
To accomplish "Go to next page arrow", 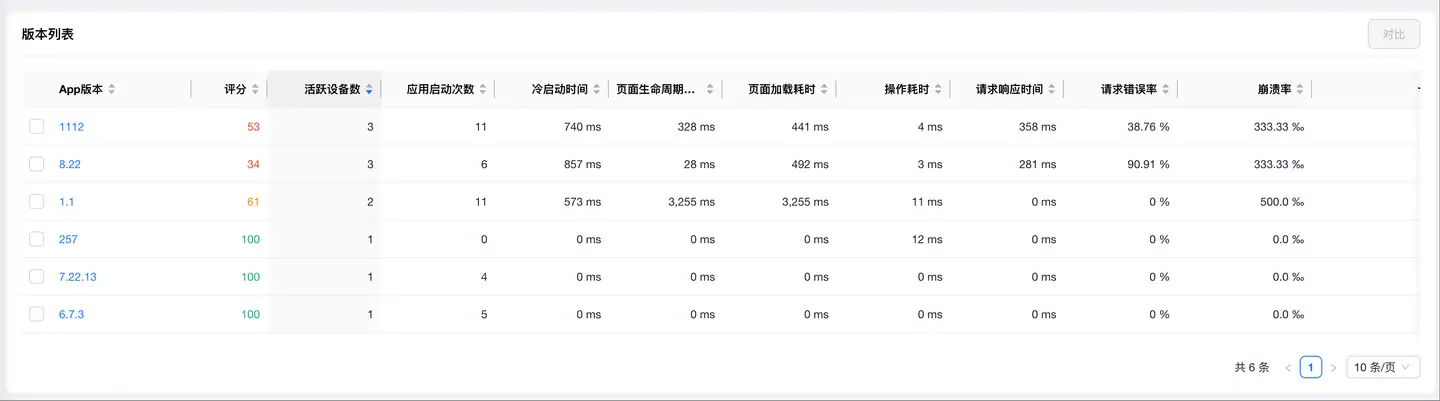I will pyautogui.click(x=1333, y=368).
